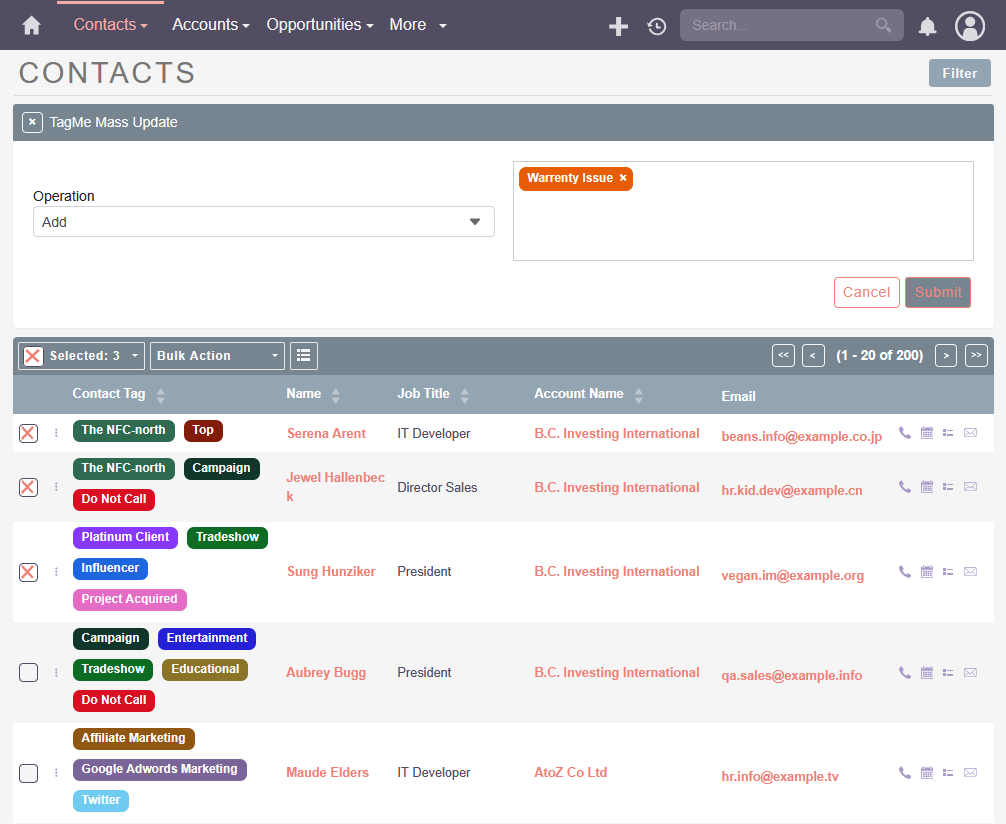Go to the home page icon
Image resolution: width=1006 pixels, height=824 pixels.
click(x=31, y=26)
